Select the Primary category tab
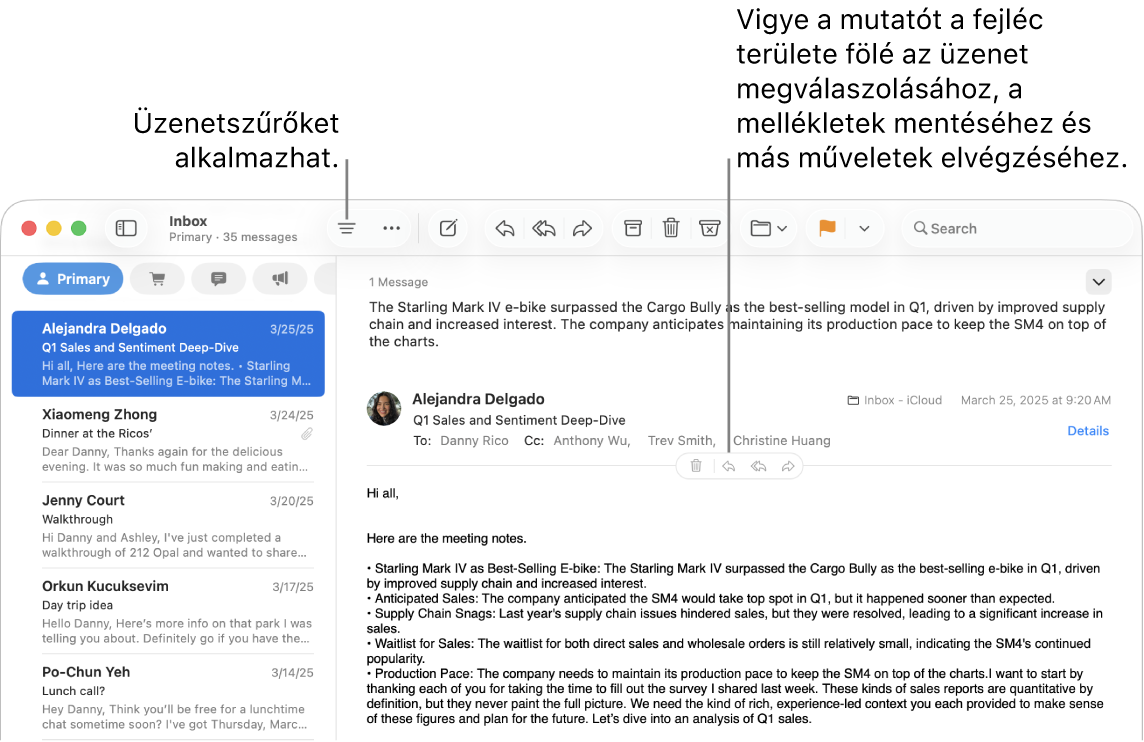The image size is (1144, 742). (x=72, y=278)
